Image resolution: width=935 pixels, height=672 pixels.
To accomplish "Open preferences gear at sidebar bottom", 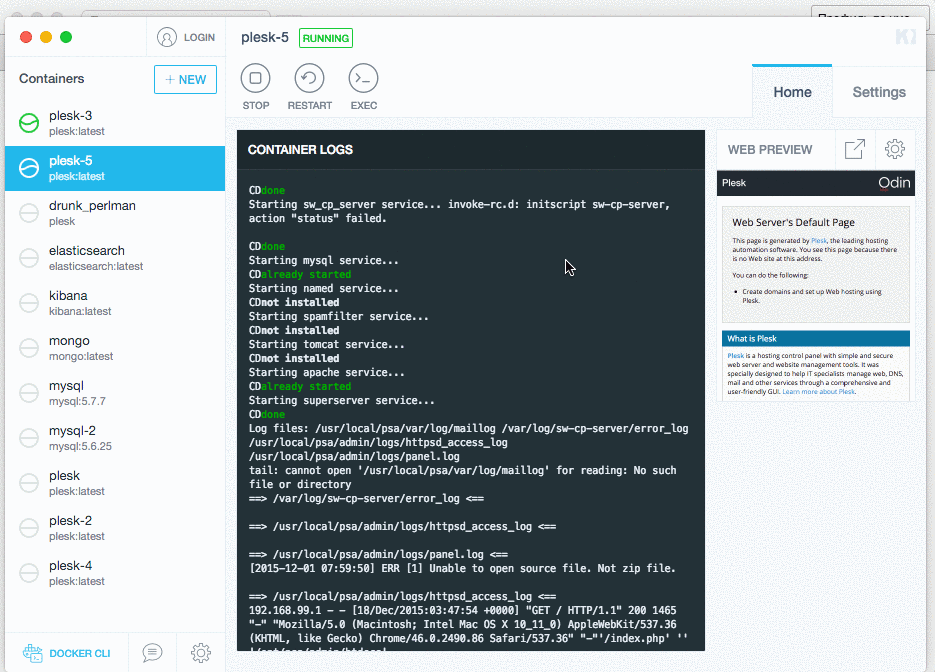I will [x=200, y=652].
